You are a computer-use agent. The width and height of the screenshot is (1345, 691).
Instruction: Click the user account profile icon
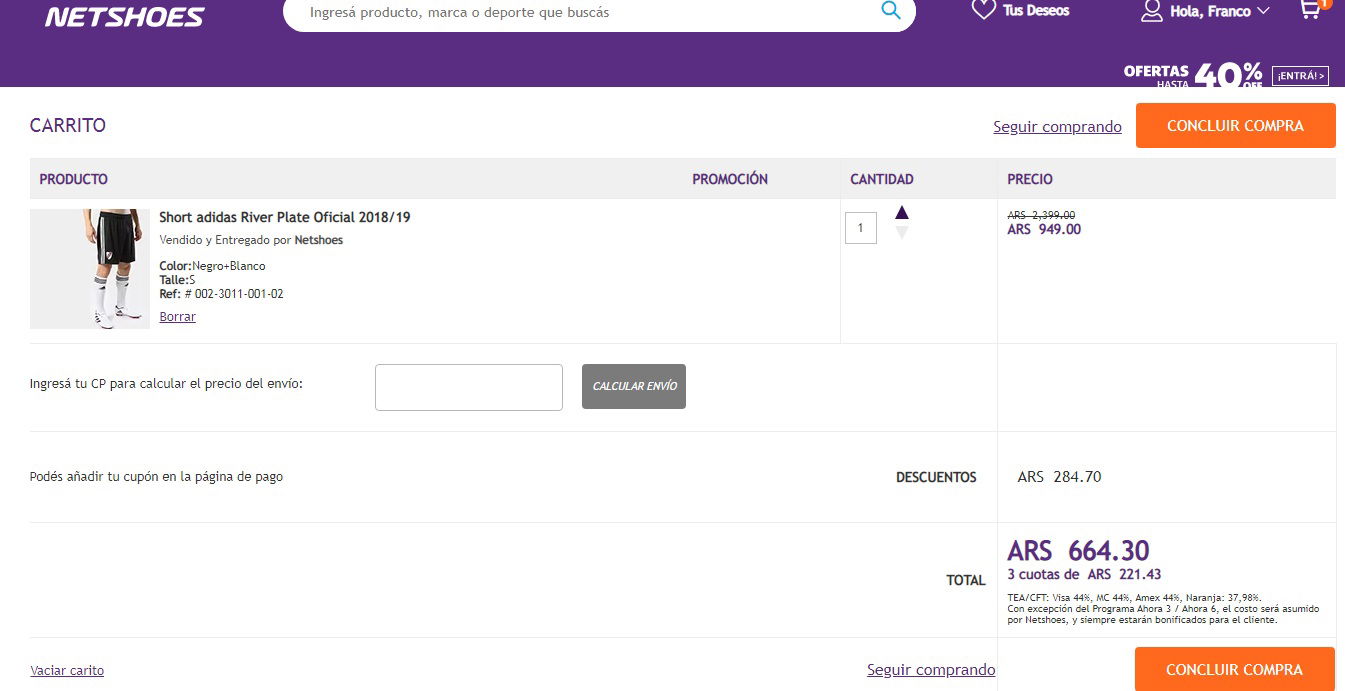pos(1152,11)
